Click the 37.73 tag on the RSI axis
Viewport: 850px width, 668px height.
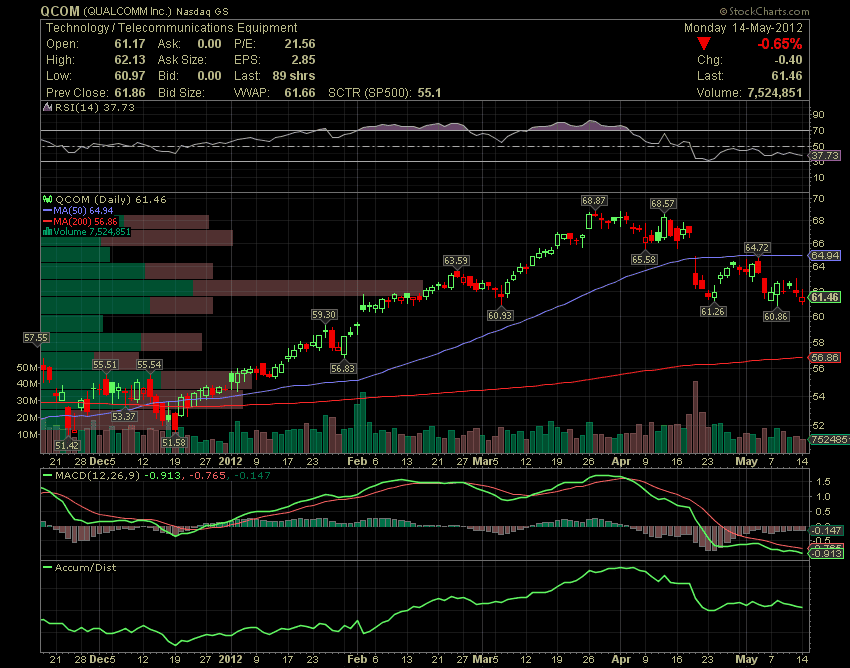(825, 156)
